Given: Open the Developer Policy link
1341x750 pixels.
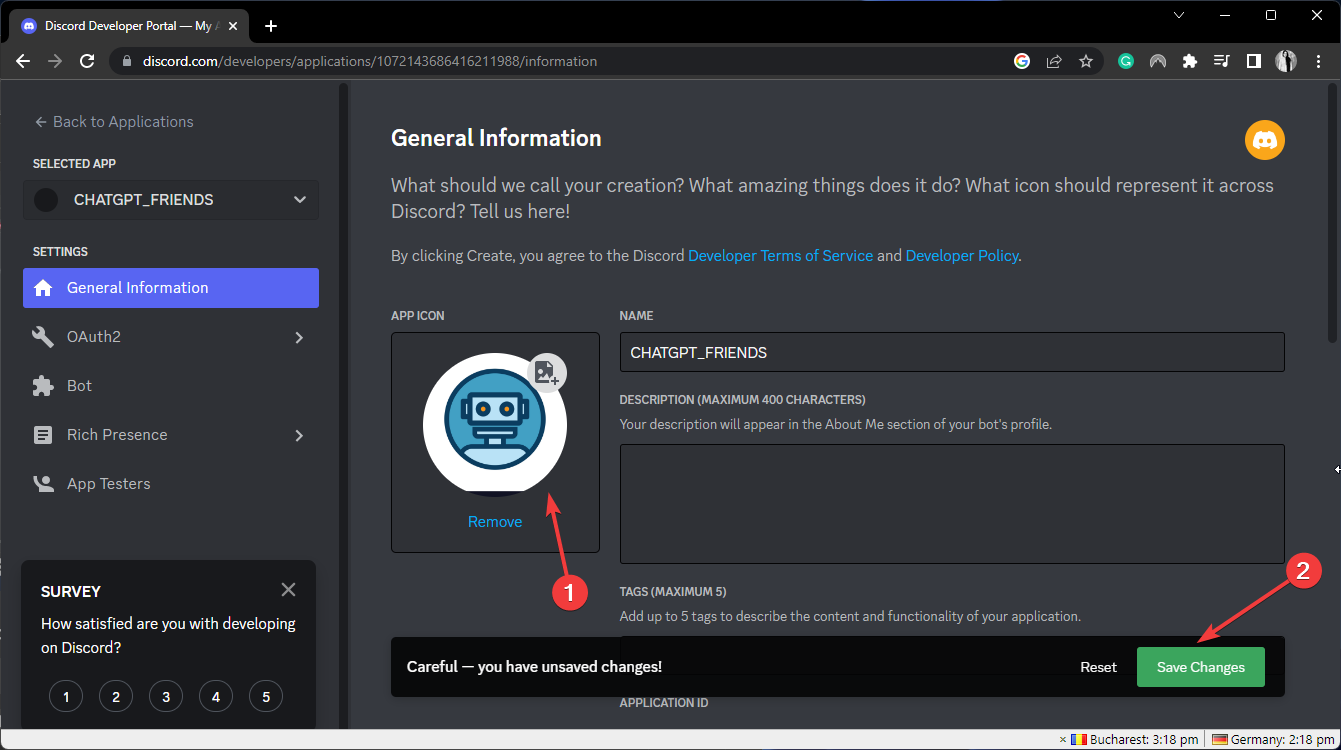Looking at the screenshot, I should coord(962,256).
